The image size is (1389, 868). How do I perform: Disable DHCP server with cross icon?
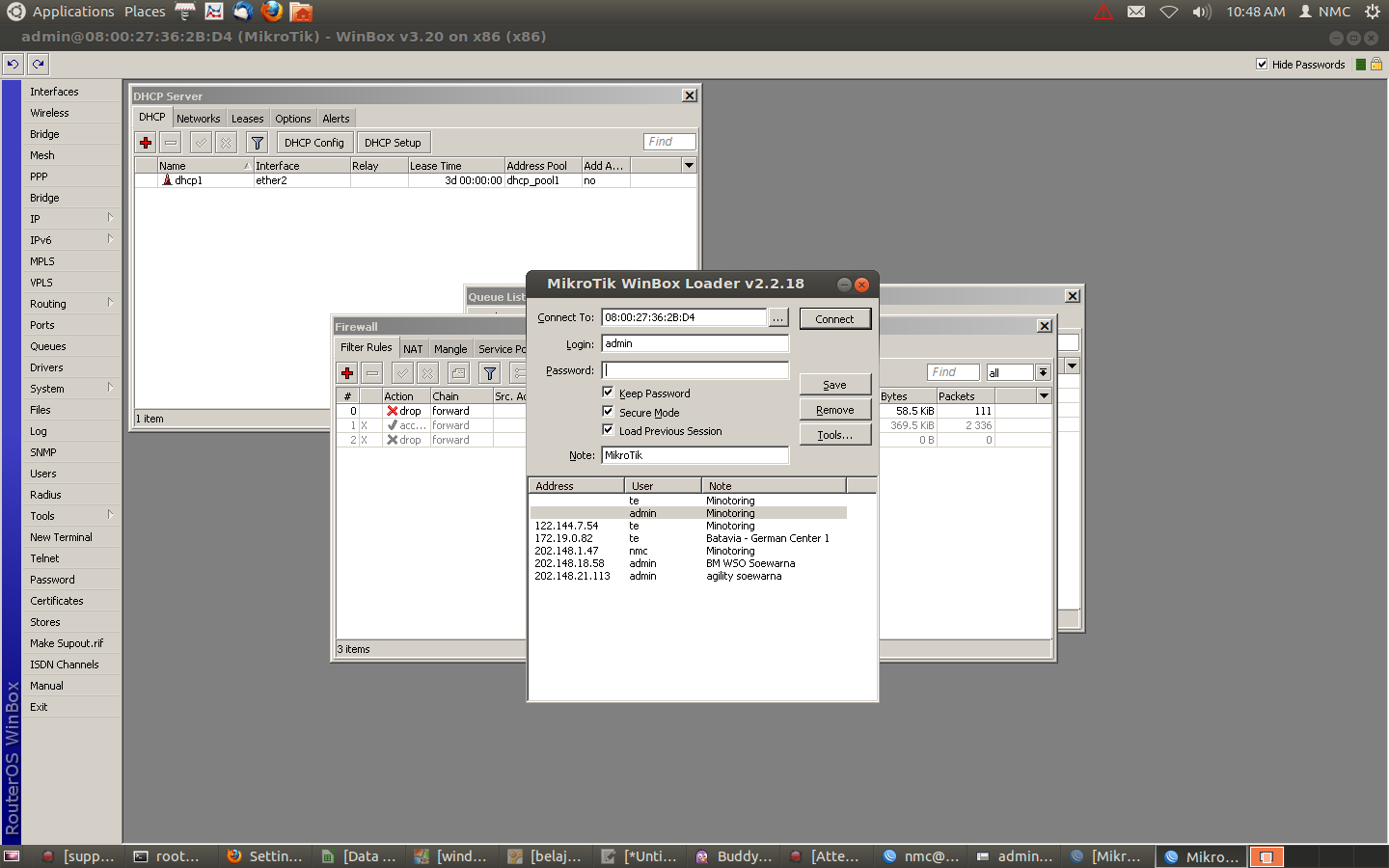point(226,143)
